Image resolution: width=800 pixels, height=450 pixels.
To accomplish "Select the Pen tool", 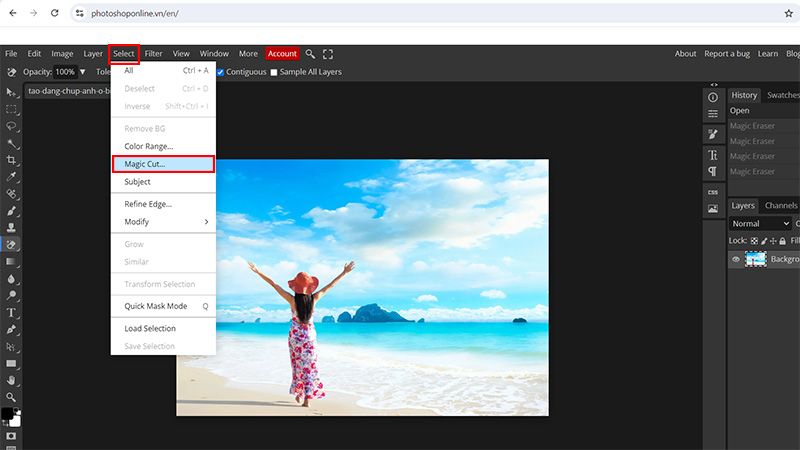I will pyautogui.click(x=11, y=330).
